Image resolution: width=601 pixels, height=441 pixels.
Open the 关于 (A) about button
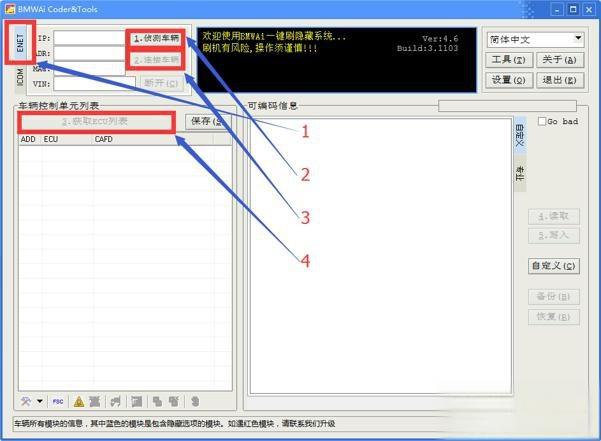pyautogui.click(x=560, y=60)
